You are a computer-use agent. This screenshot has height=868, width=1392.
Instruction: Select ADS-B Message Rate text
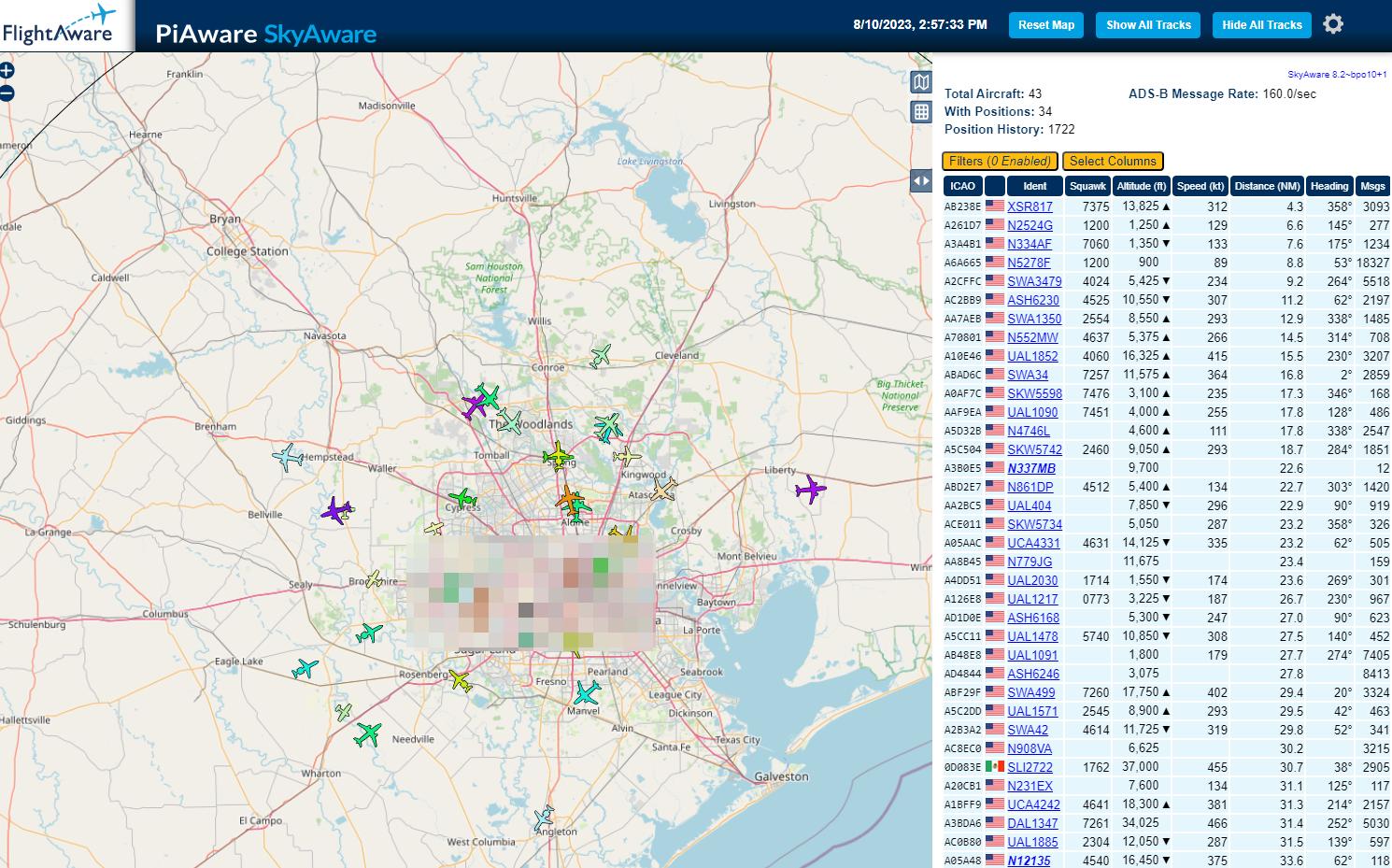pos(1222,93)
